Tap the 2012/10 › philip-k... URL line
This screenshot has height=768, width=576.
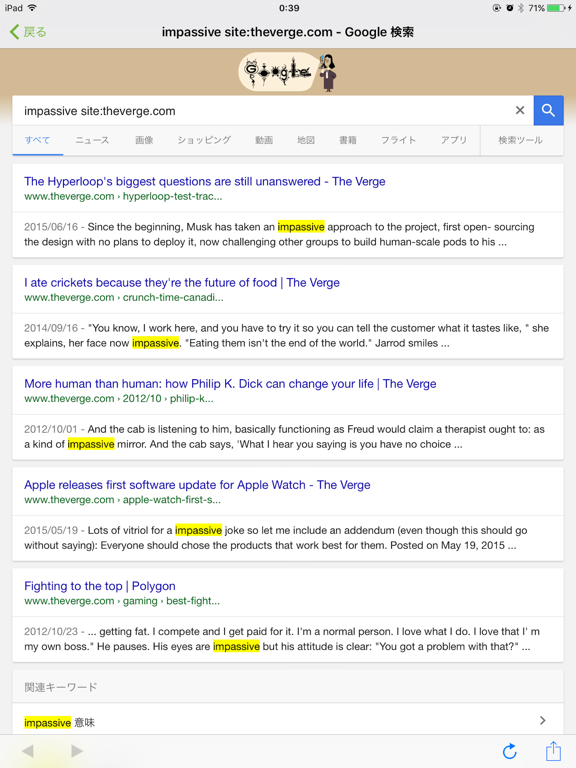[119, 399]
